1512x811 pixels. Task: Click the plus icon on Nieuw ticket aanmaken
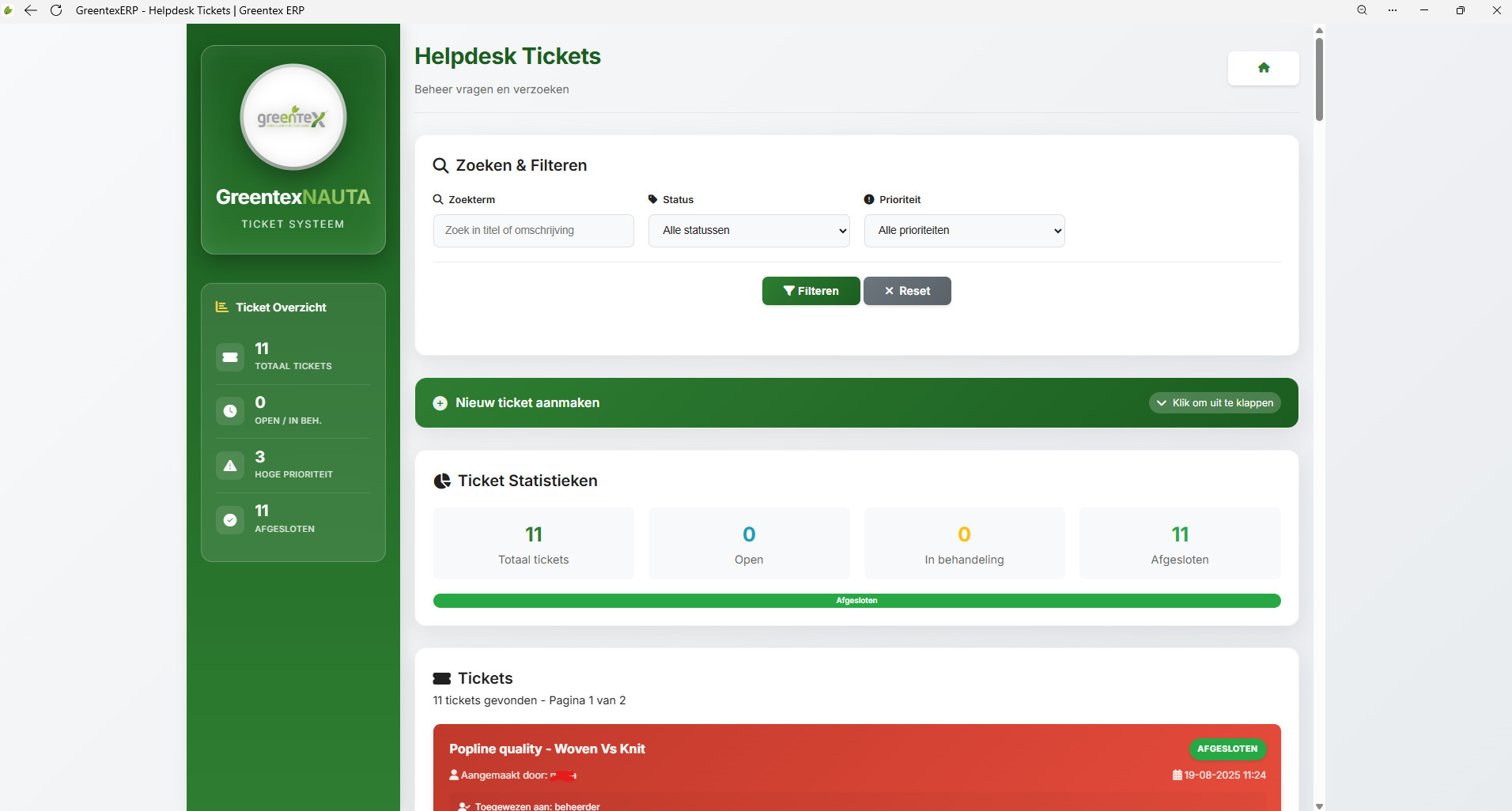coord(440,403)
